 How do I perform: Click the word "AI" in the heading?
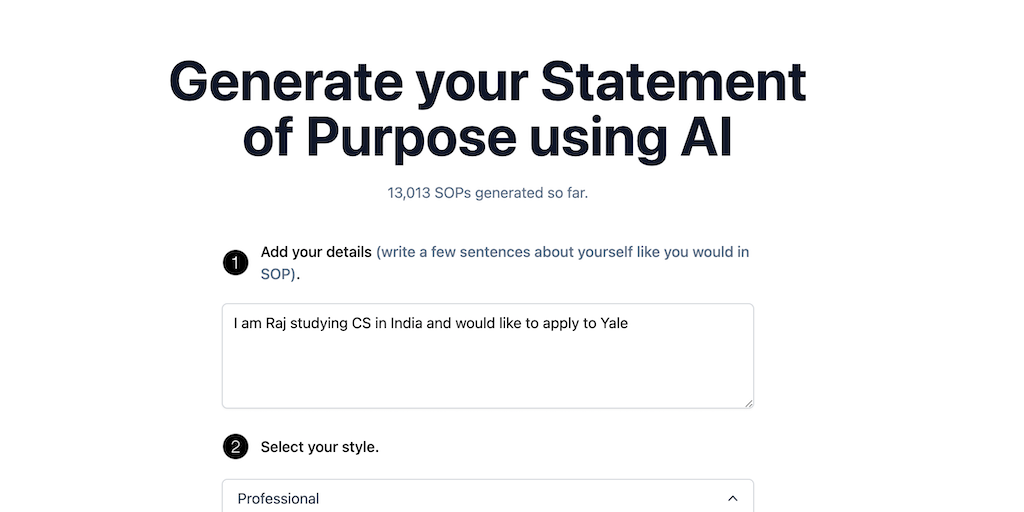[706, 137]
